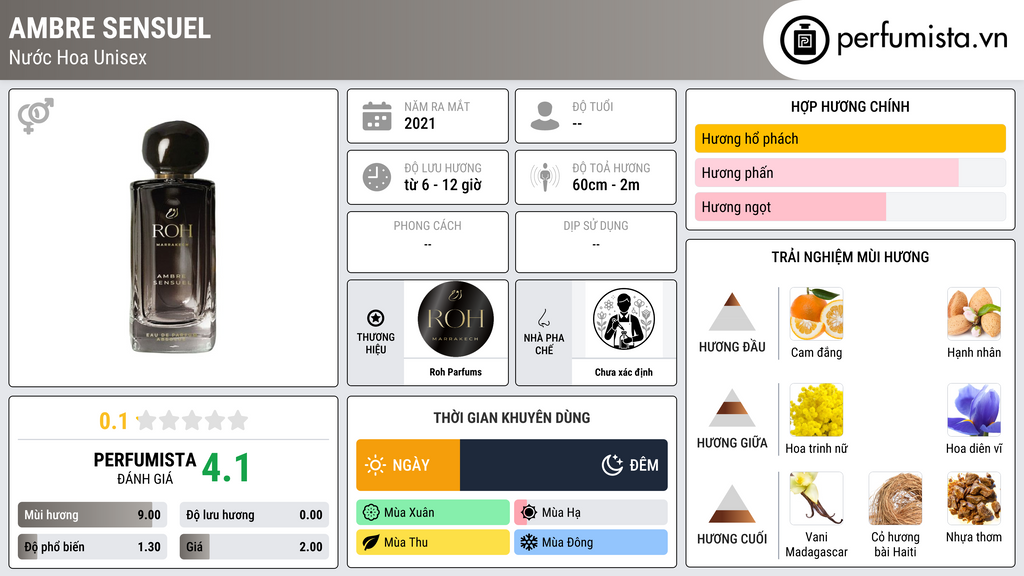Click the calendar icon beside Năm ra mắt
The width and height of the screenshot is (1024, 576).
377,116
